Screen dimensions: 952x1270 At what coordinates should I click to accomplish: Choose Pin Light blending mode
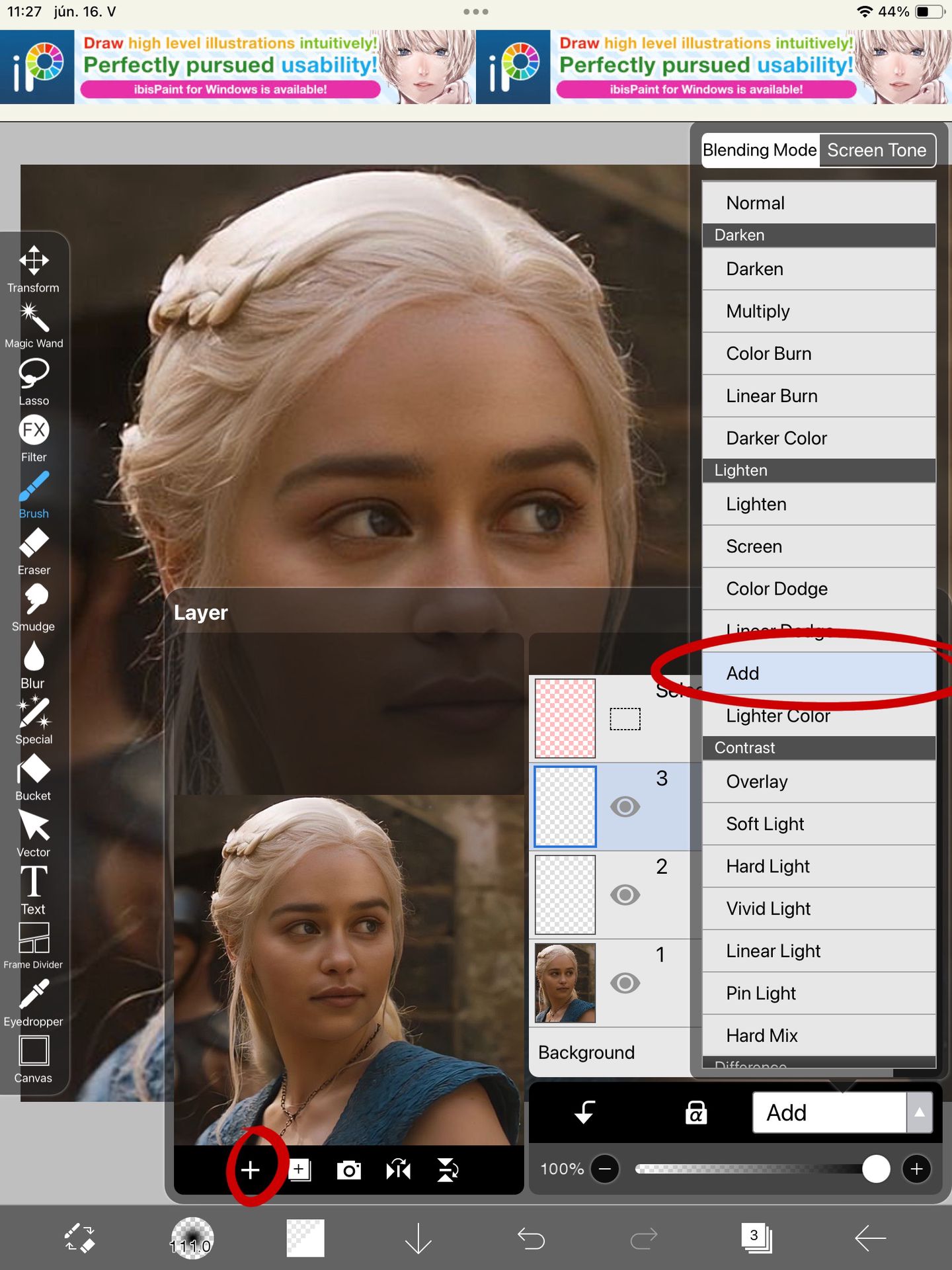(819, 993)
